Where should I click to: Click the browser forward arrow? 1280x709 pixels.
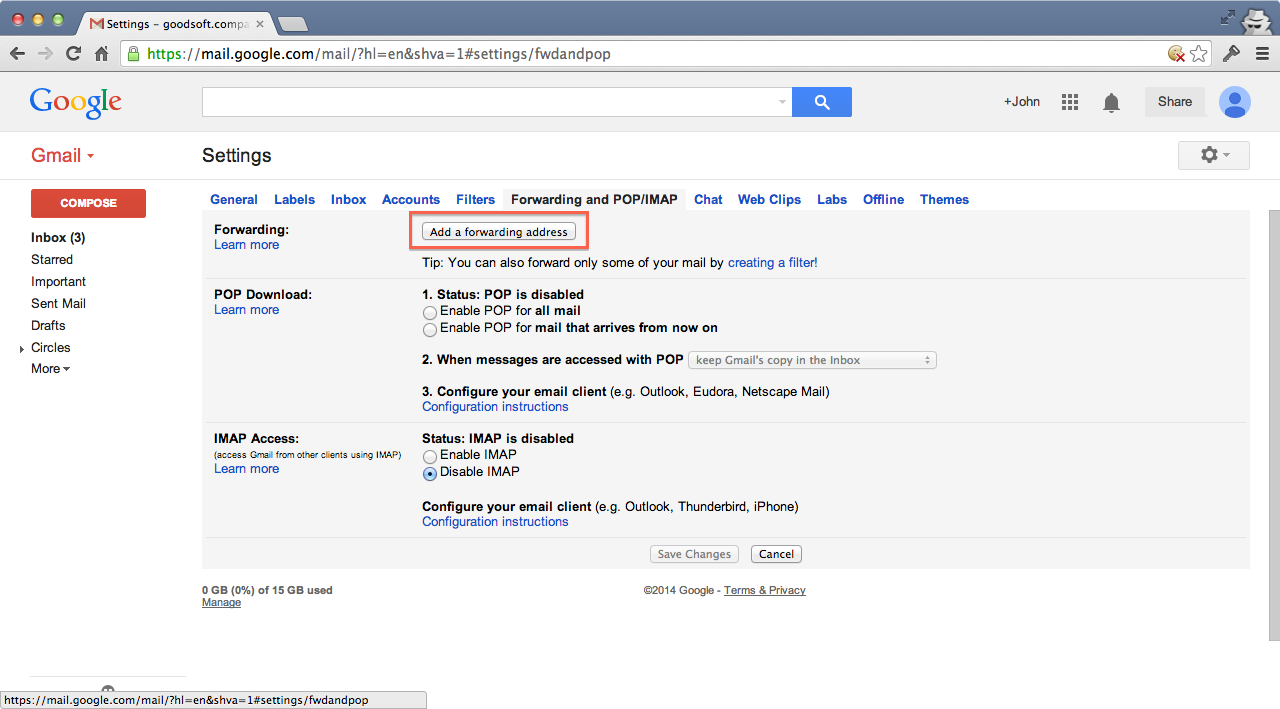pyautogui.click(x=45, y=54)
